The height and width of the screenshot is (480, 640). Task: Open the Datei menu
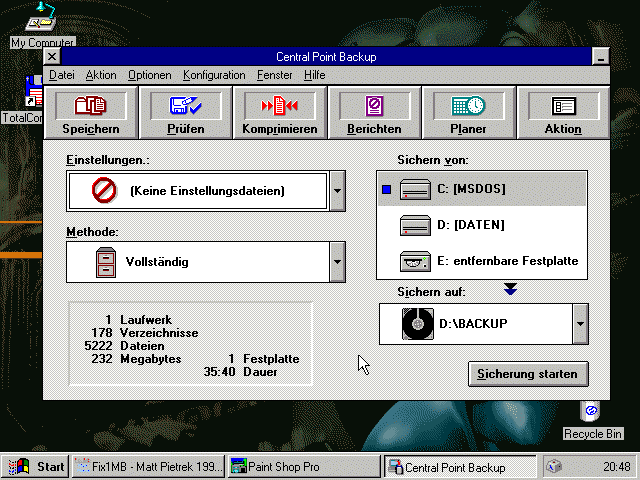coord(62,75)
